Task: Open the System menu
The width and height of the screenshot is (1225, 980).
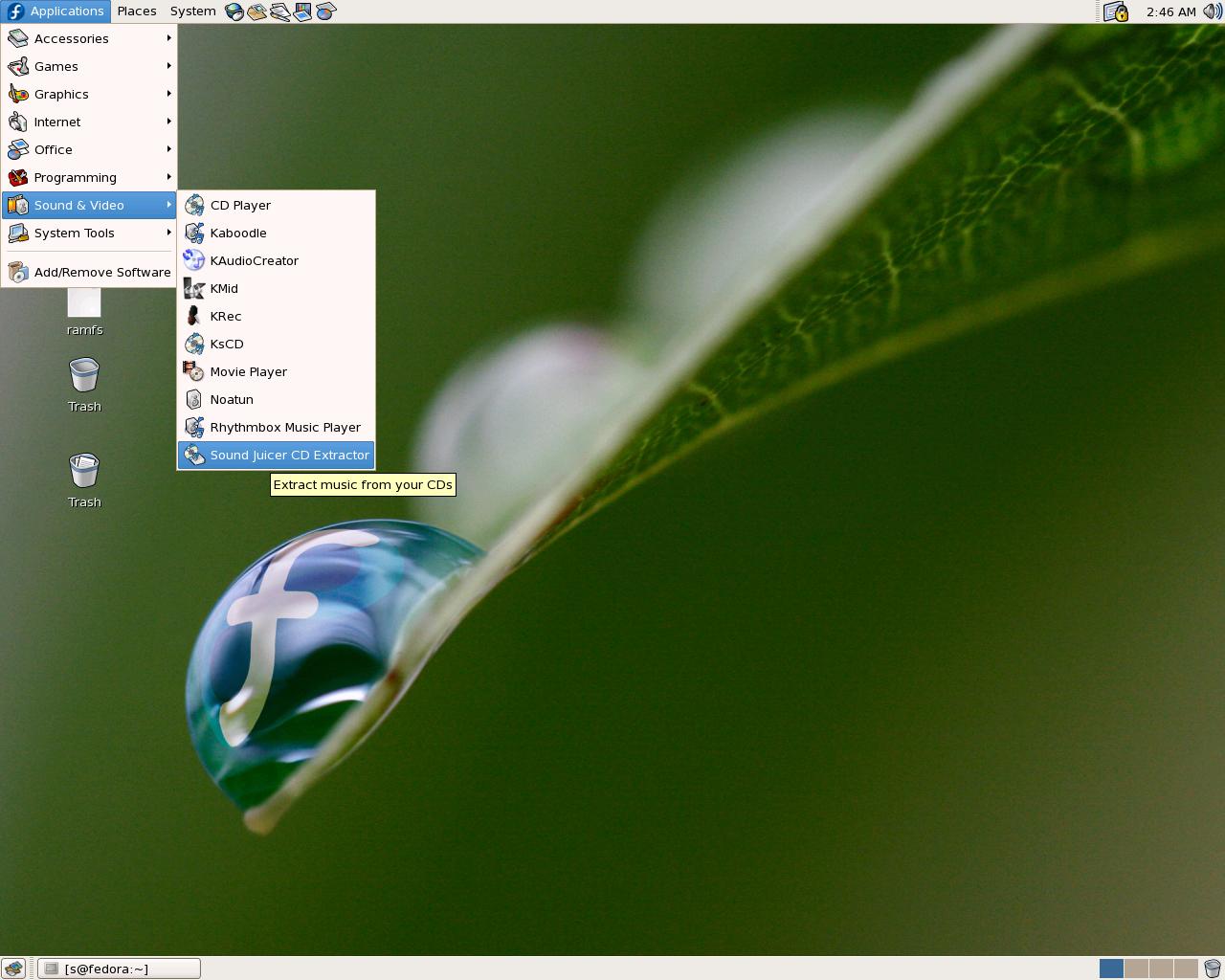Action: pyautogui.click(x=193, y=11)
